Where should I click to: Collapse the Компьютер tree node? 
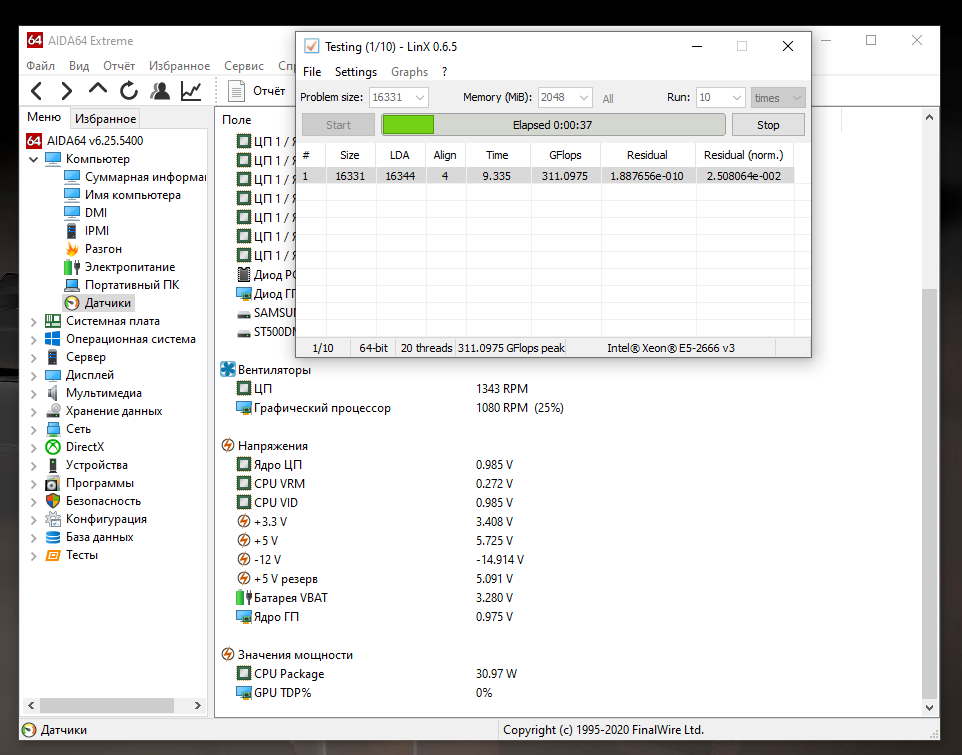pos(33,159)
